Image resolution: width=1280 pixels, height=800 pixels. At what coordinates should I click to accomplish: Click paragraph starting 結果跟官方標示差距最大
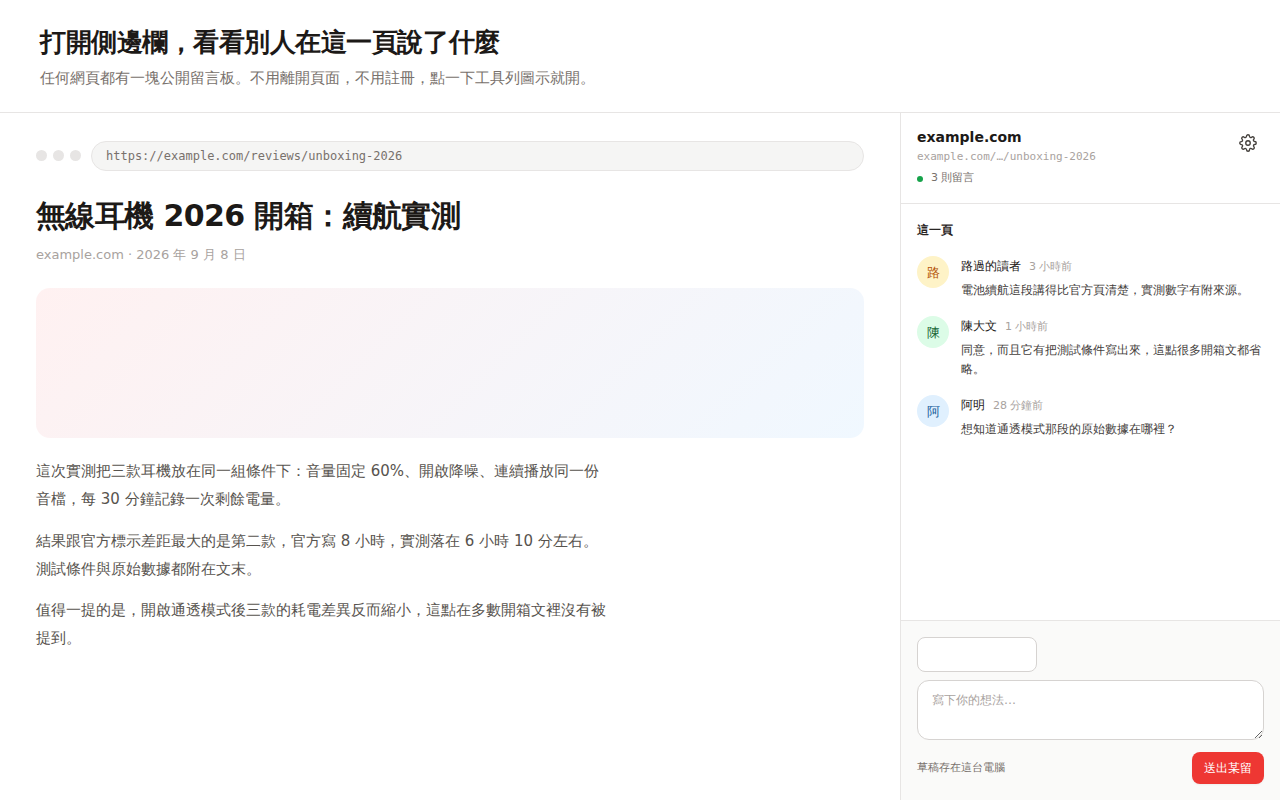coord(316,555)
